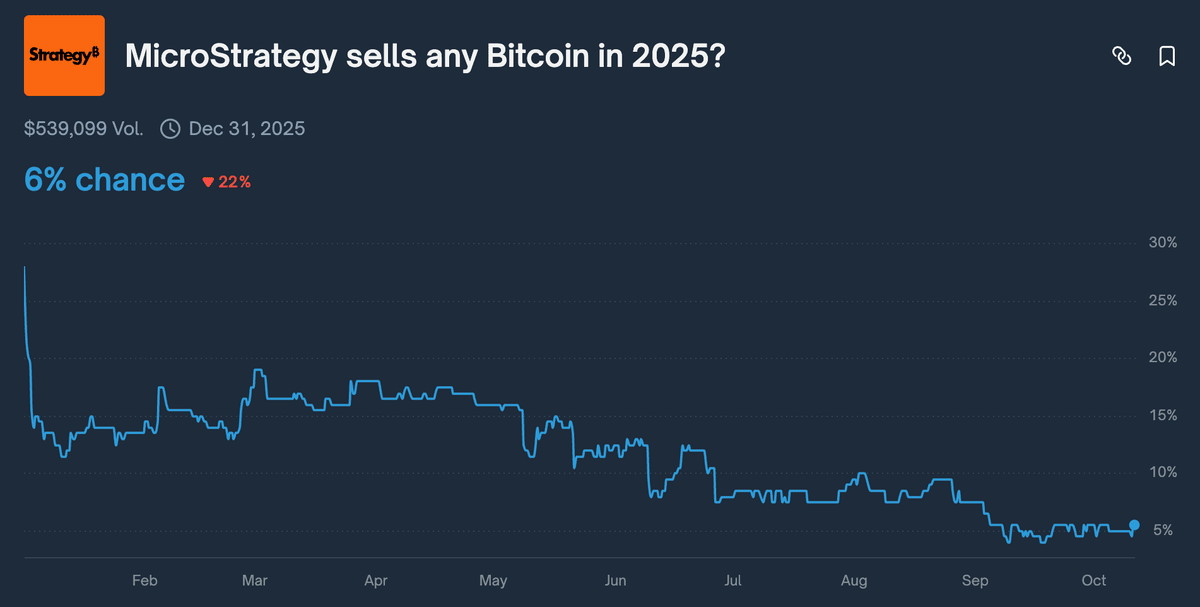This screenshot has width=1200, height=607.
Task: Click the $539,099 Vol. label
Action: (x=84, y=128)
